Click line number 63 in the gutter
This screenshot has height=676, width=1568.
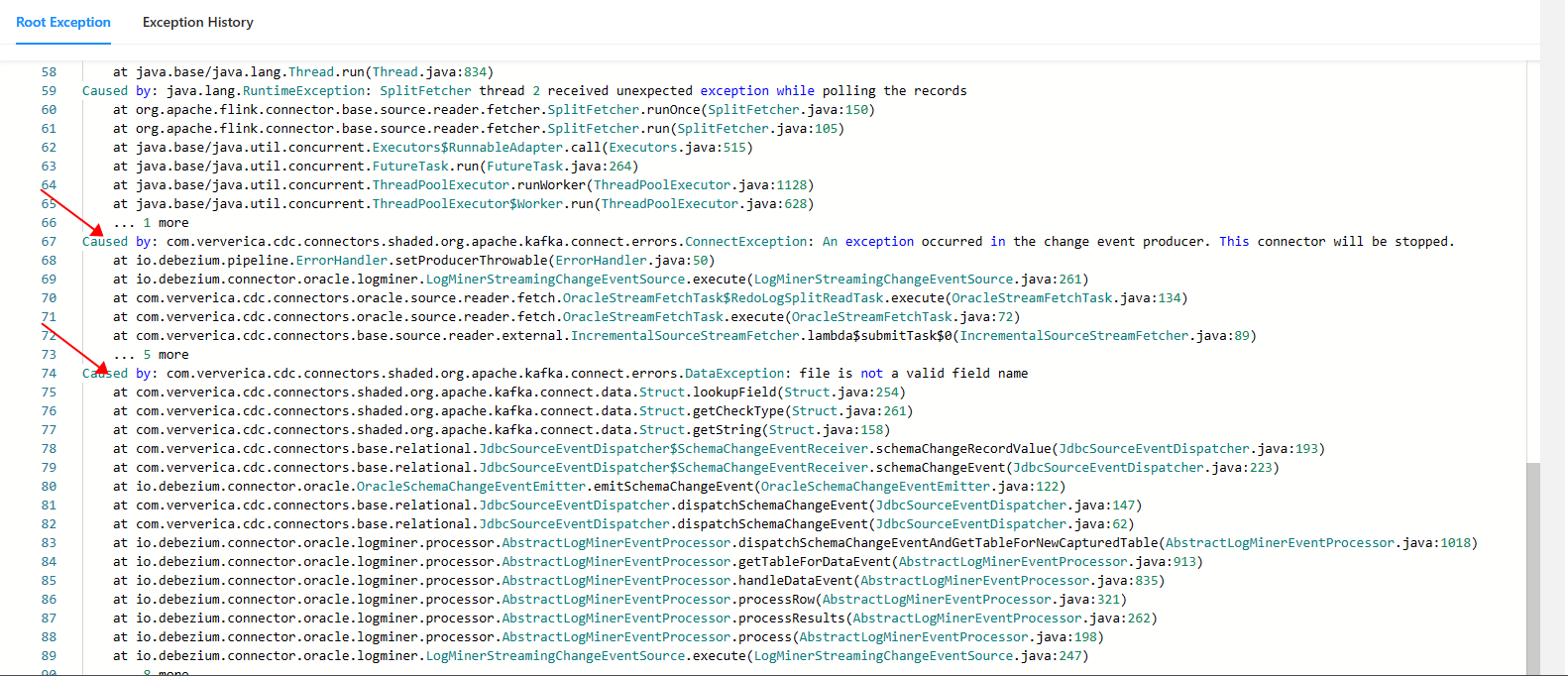49,166
